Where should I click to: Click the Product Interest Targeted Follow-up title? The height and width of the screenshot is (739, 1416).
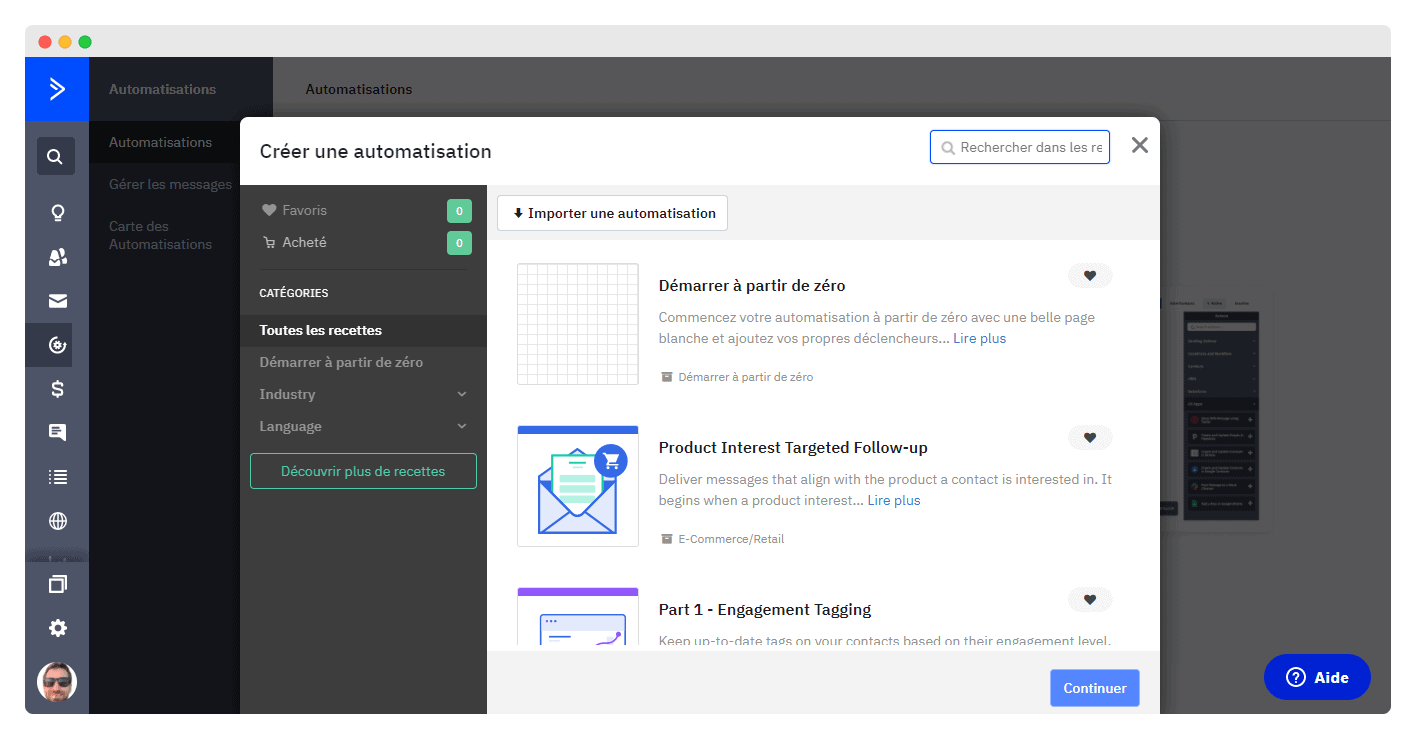793,448
